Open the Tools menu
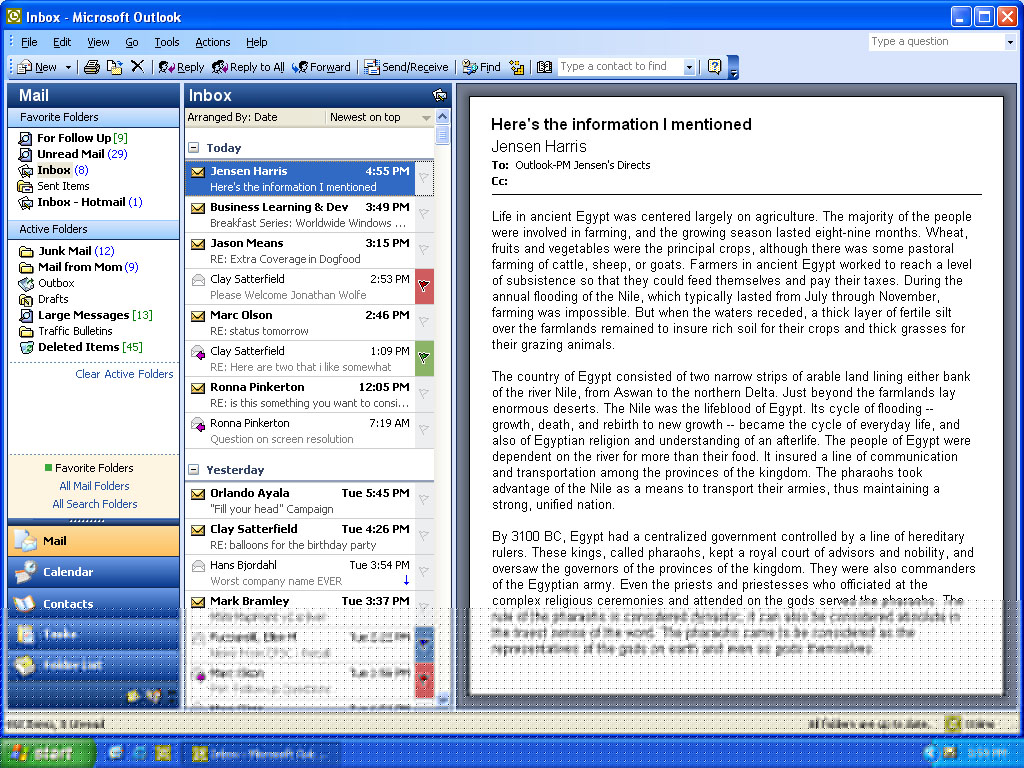Screen dimensions: 1024x768 (166, 42)
